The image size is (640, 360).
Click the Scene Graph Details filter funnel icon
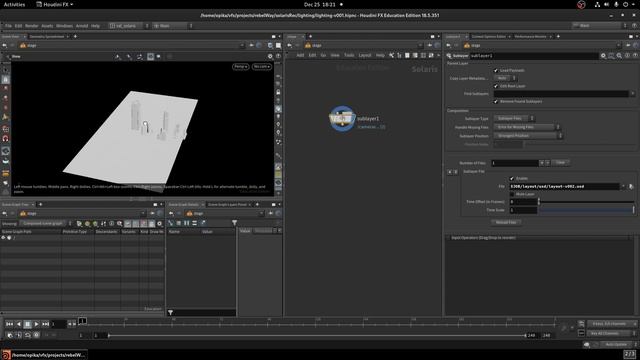point(234,223)
